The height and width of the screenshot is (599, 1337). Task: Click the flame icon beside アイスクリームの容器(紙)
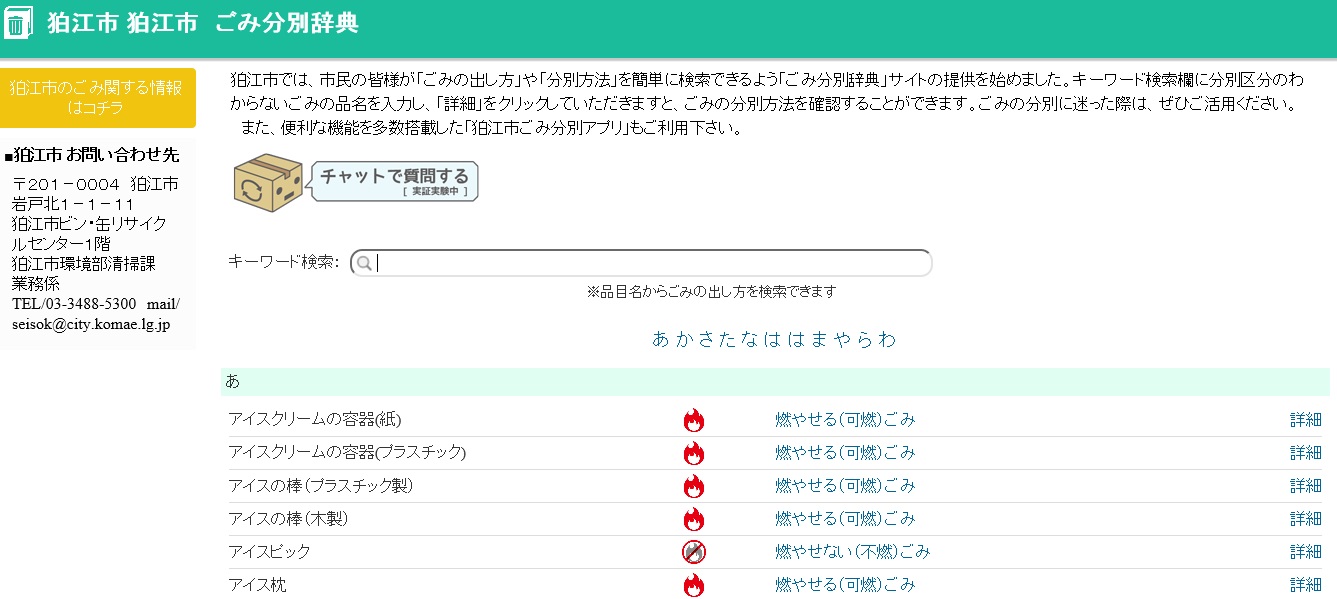tap(694, 420)
